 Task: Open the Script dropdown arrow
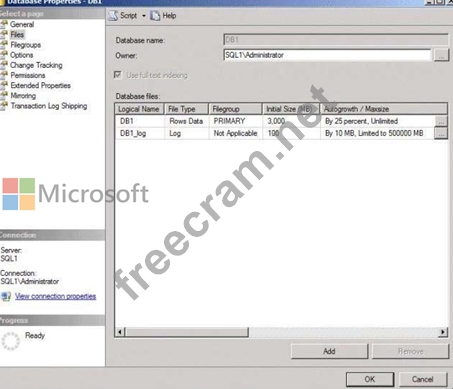pos(144,16)
